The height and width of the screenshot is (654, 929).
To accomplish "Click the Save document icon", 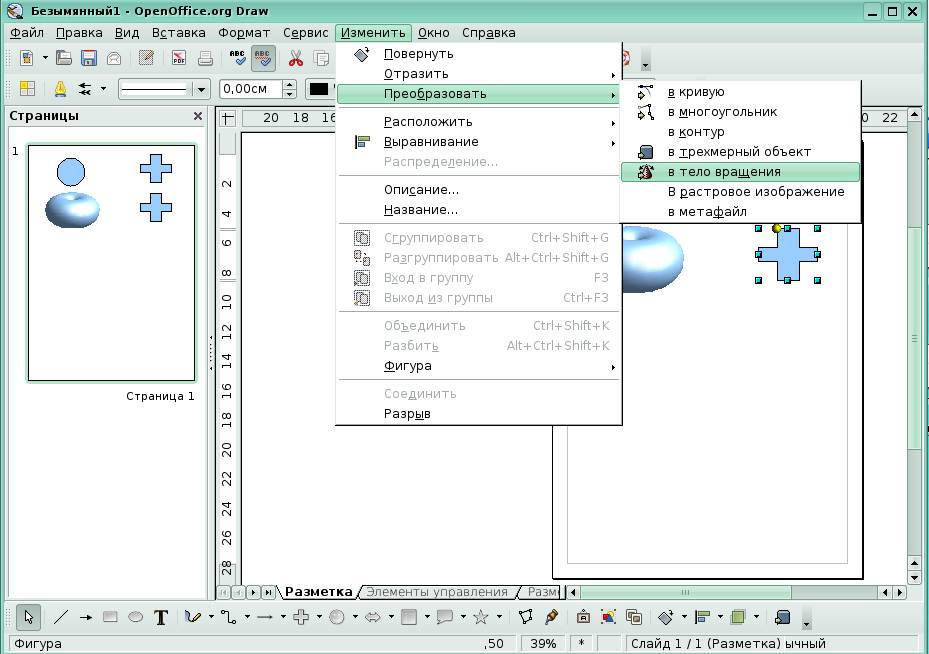I will (89, 58).
